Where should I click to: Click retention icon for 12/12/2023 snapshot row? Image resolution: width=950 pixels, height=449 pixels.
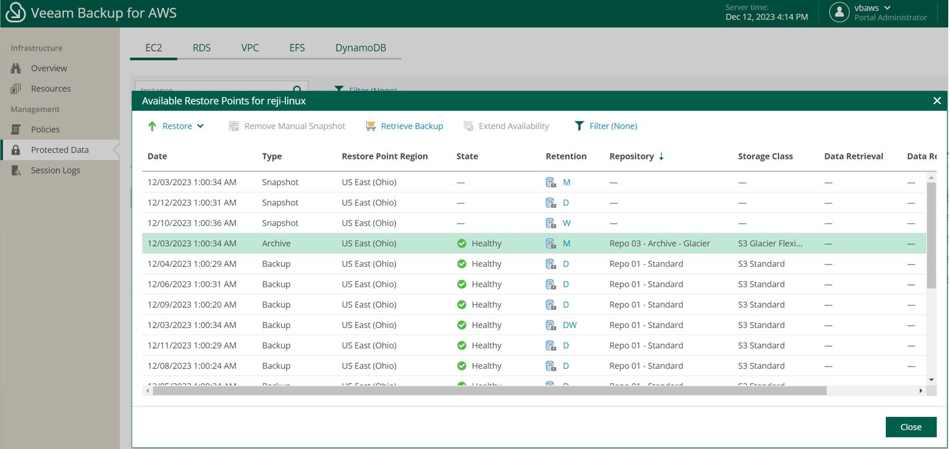click(551, 203)
